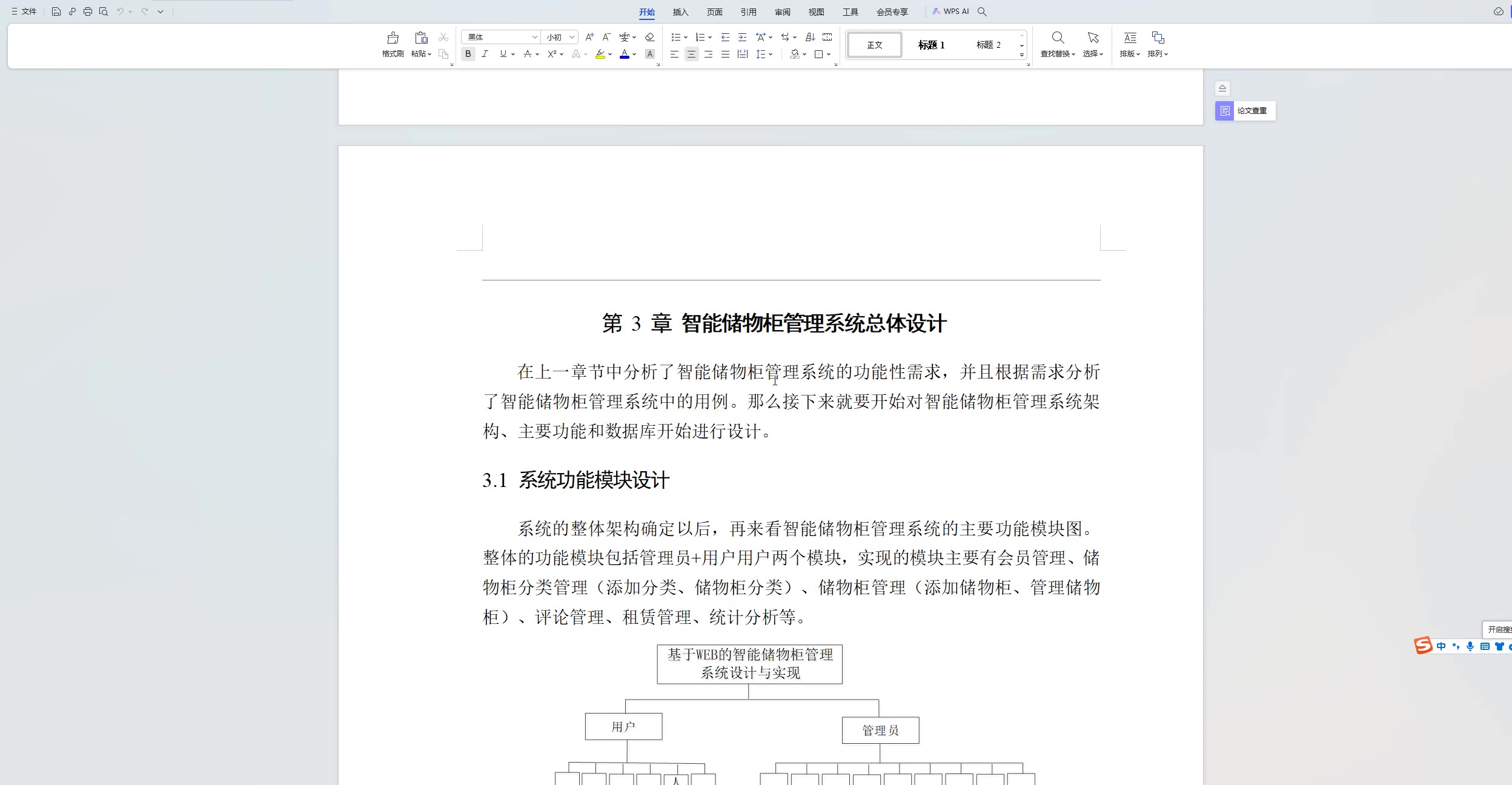Click the Cut scissors icon
The image size is (1512, 785).
coord(443,37)
